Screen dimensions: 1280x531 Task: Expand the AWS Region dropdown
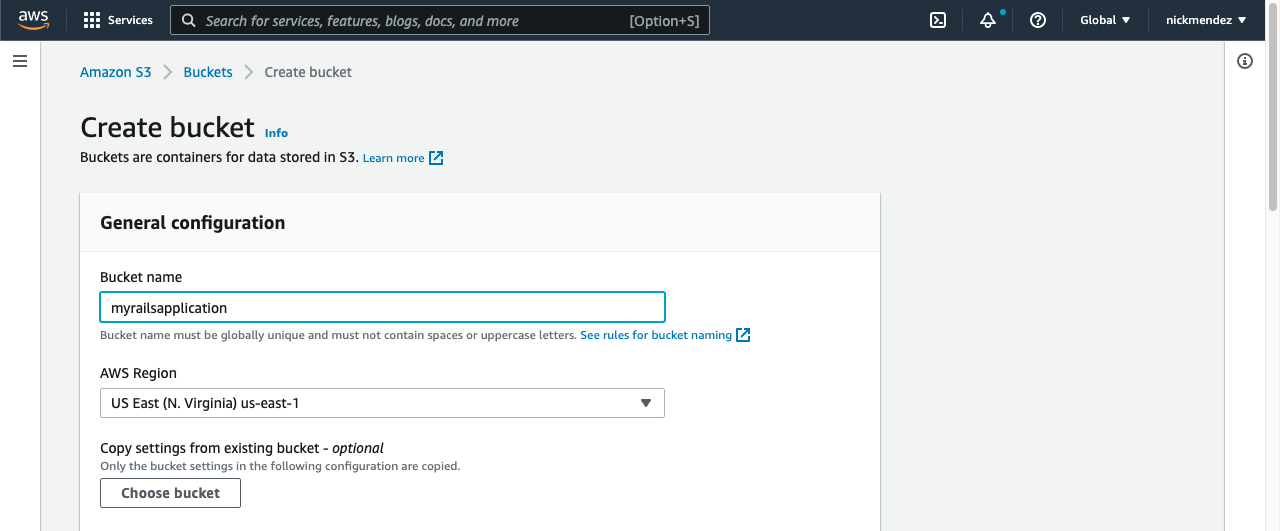382,403
